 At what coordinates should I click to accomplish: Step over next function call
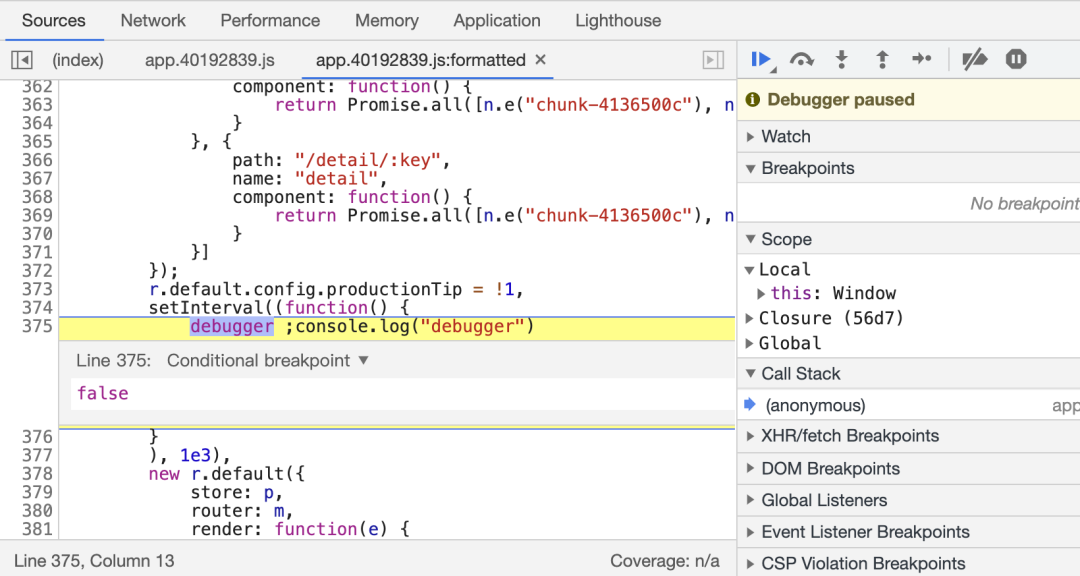tap(801, 60)
